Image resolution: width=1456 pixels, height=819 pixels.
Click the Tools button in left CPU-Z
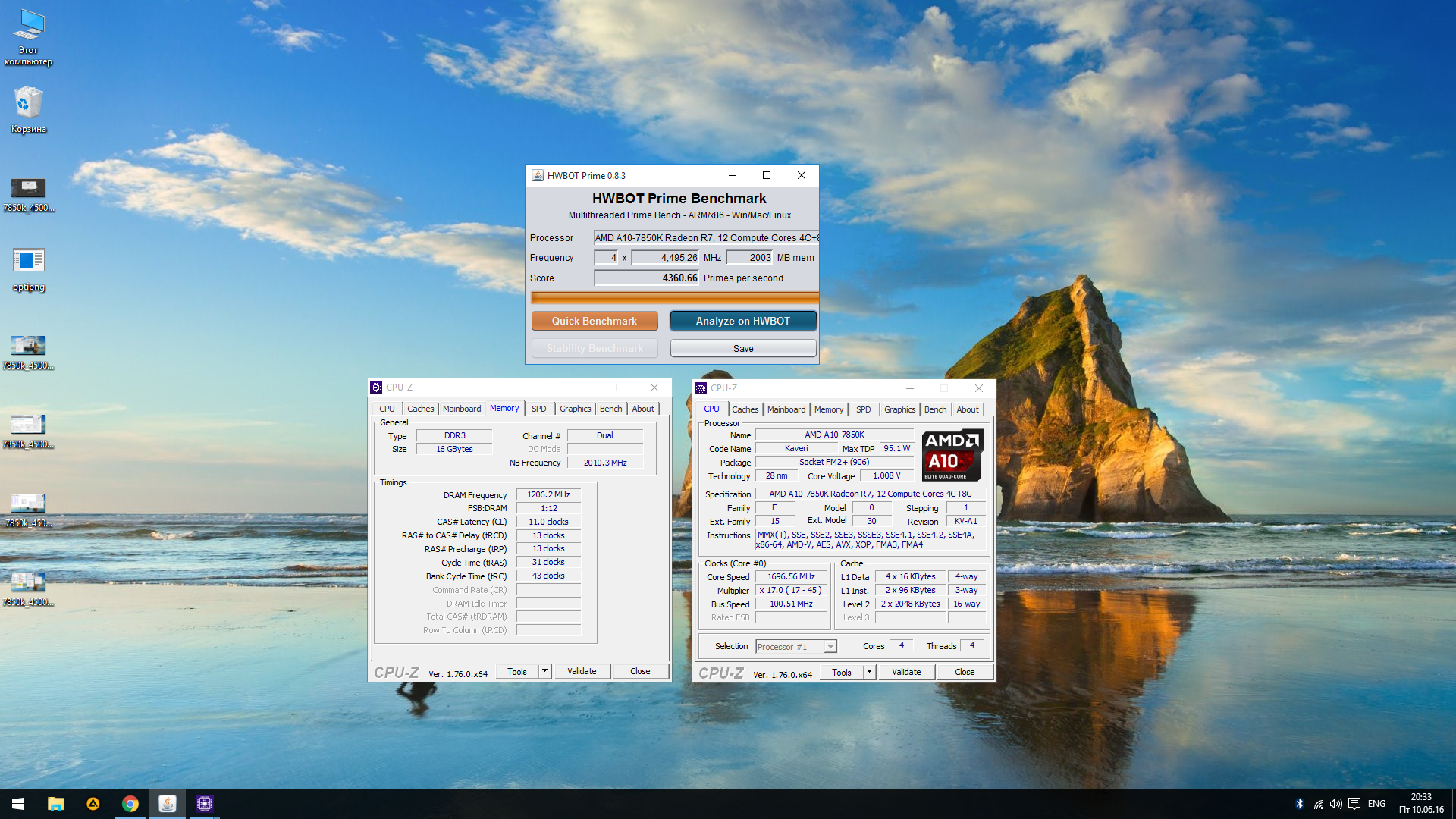pos(517,671)
